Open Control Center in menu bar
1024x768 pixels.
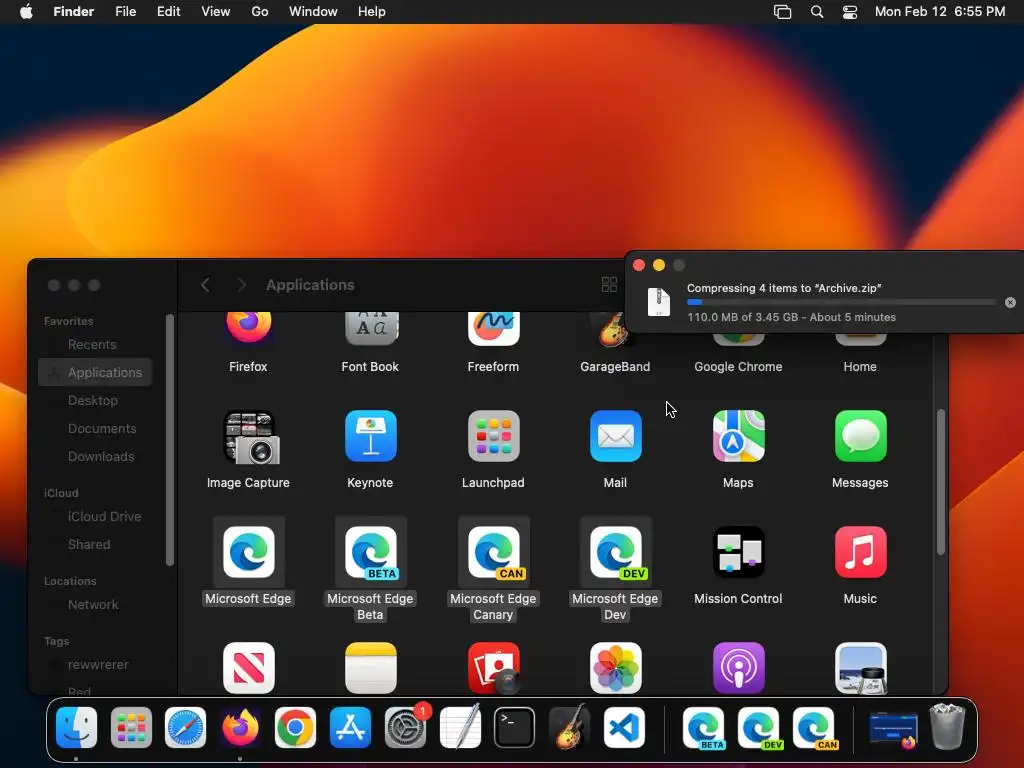click(x=850, y=12)
